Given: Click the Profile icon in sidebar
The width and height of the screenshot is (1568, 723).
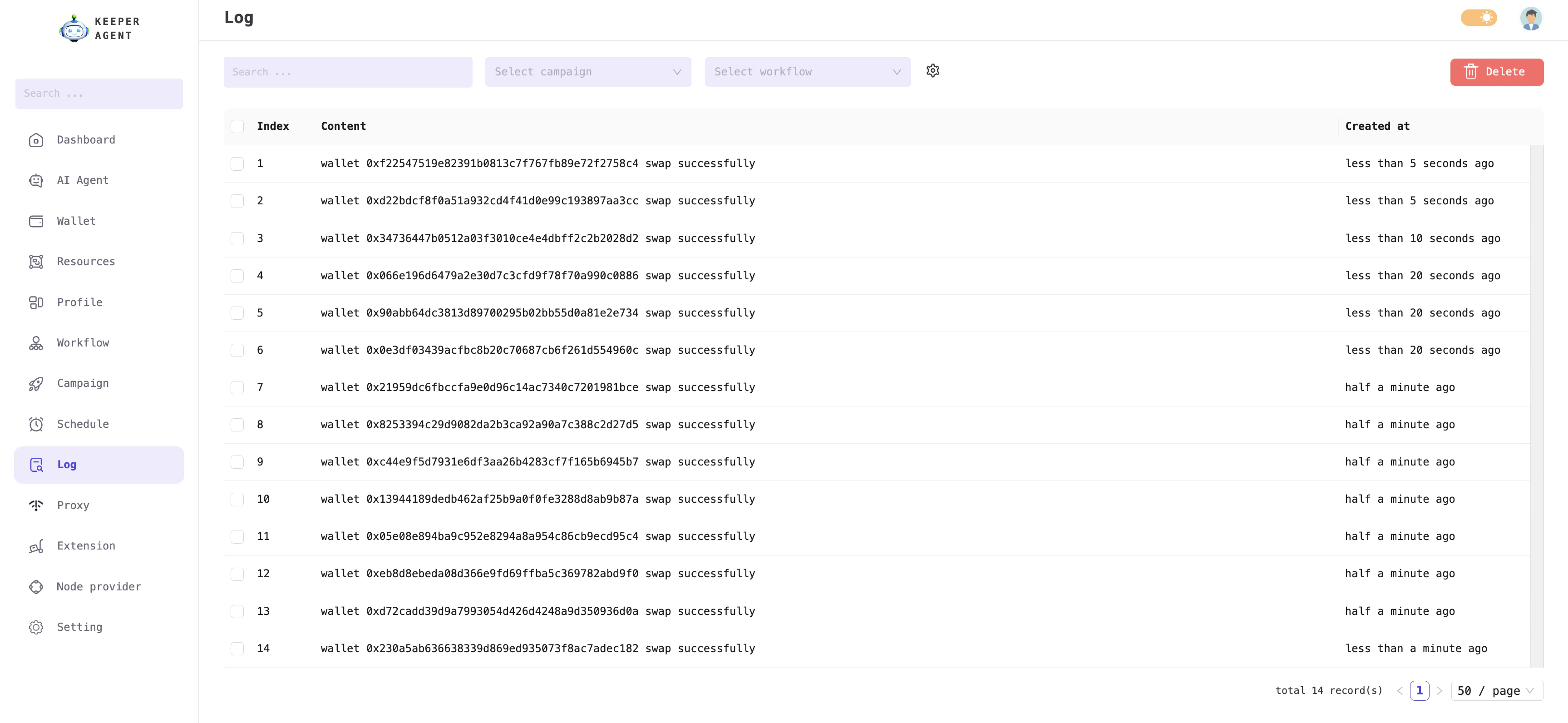Looking at the screenshot, I should click(x=36, y=303).
